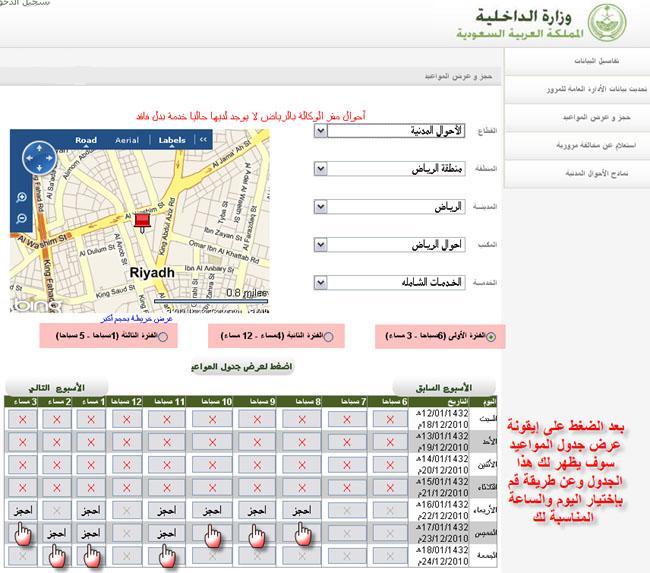The width and height of the screenshot is (650, 573).
Task: Click greyed X in Thursday's 6 AM slot
Action: [x=390, y=534]
